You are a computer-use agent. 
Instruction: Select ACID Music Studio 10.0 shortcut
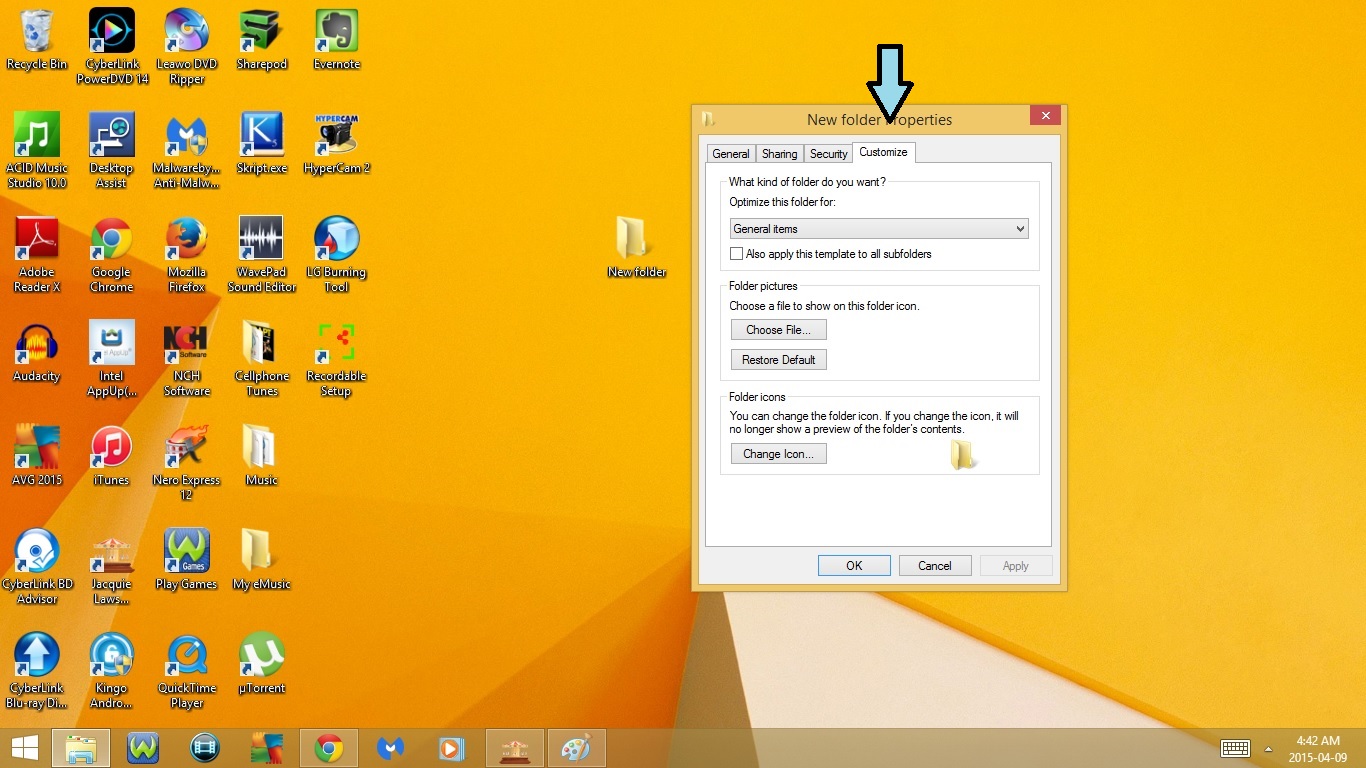pos(37,150)
